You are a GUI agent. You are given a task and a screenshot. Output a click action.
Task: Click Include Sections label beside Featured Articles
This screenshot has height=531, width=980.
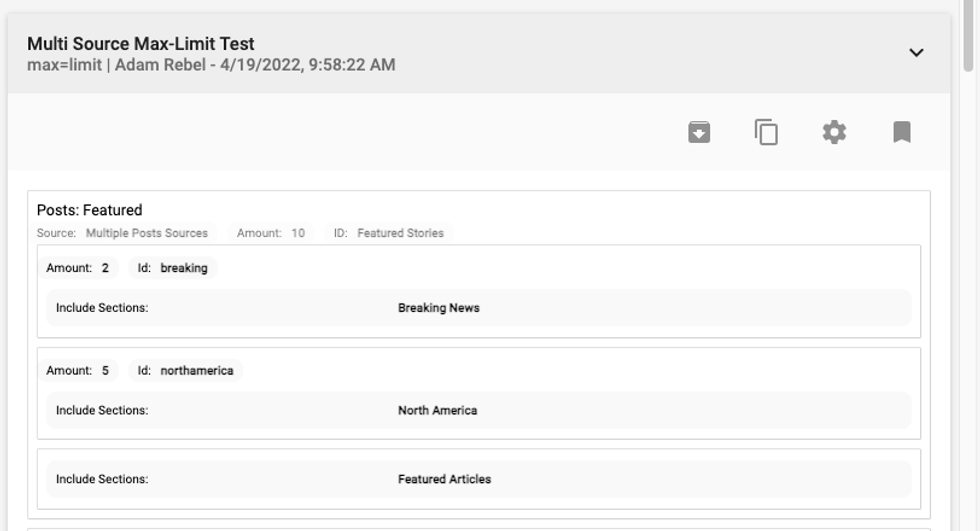pyautogui.click(x=102, y=479)
